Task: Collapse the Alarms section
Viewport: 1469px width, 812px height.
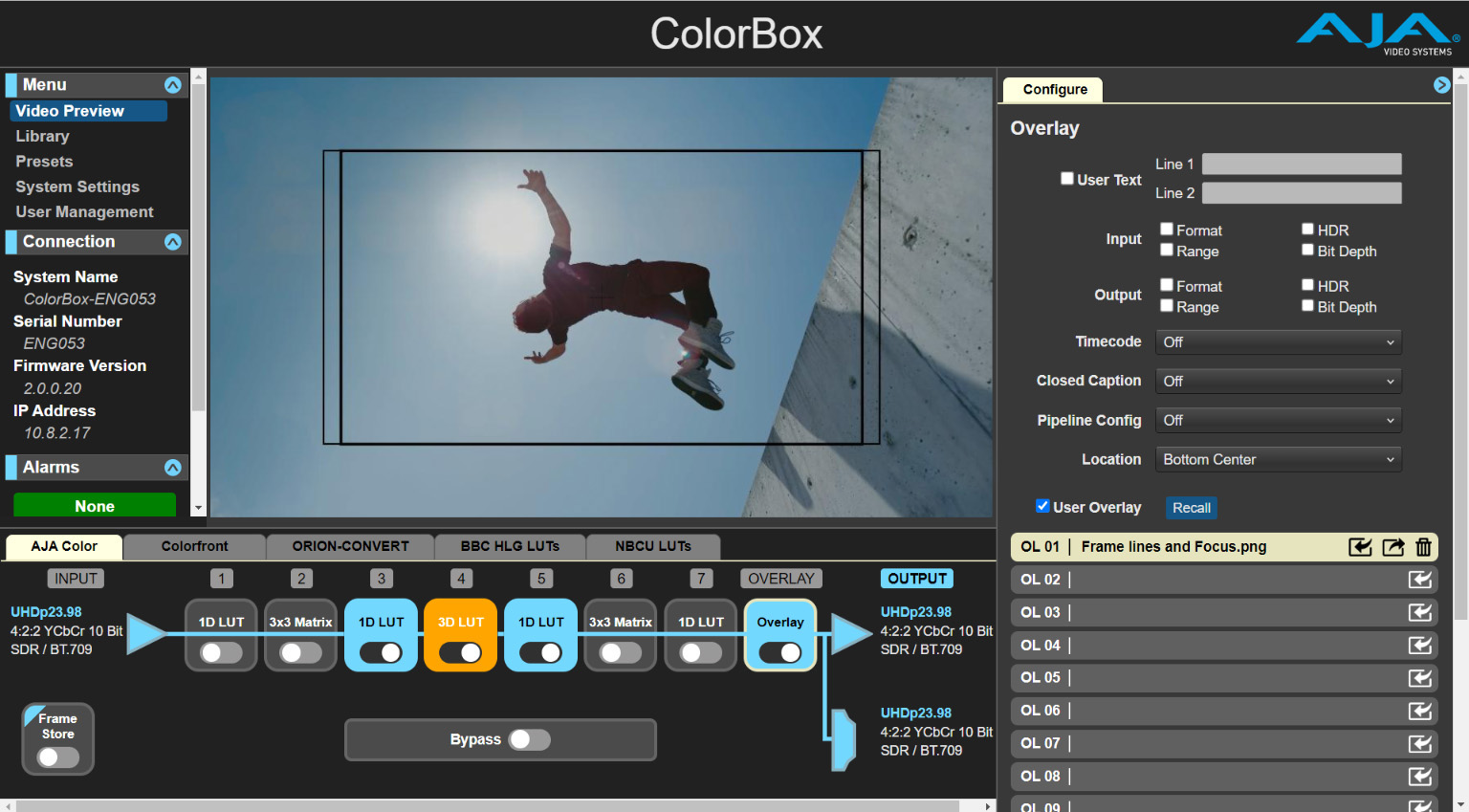Action: pos(173,467)
